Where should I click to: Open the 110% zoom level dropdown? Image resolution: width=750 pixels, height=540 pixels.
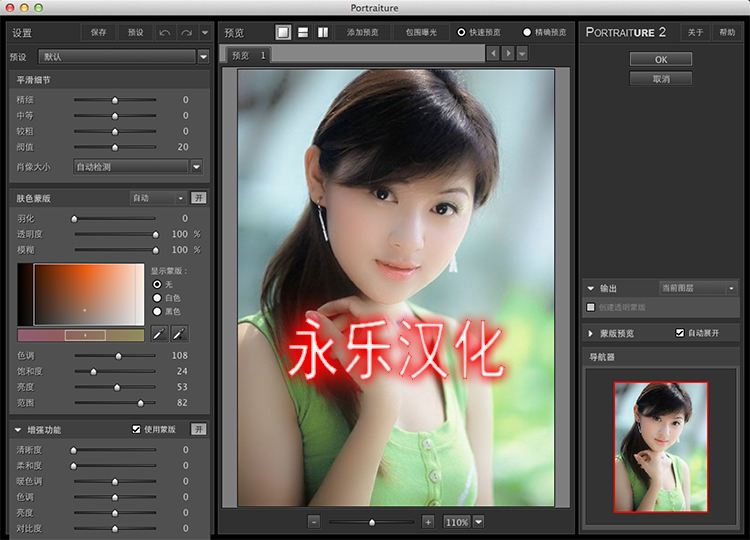click(478, 522)
